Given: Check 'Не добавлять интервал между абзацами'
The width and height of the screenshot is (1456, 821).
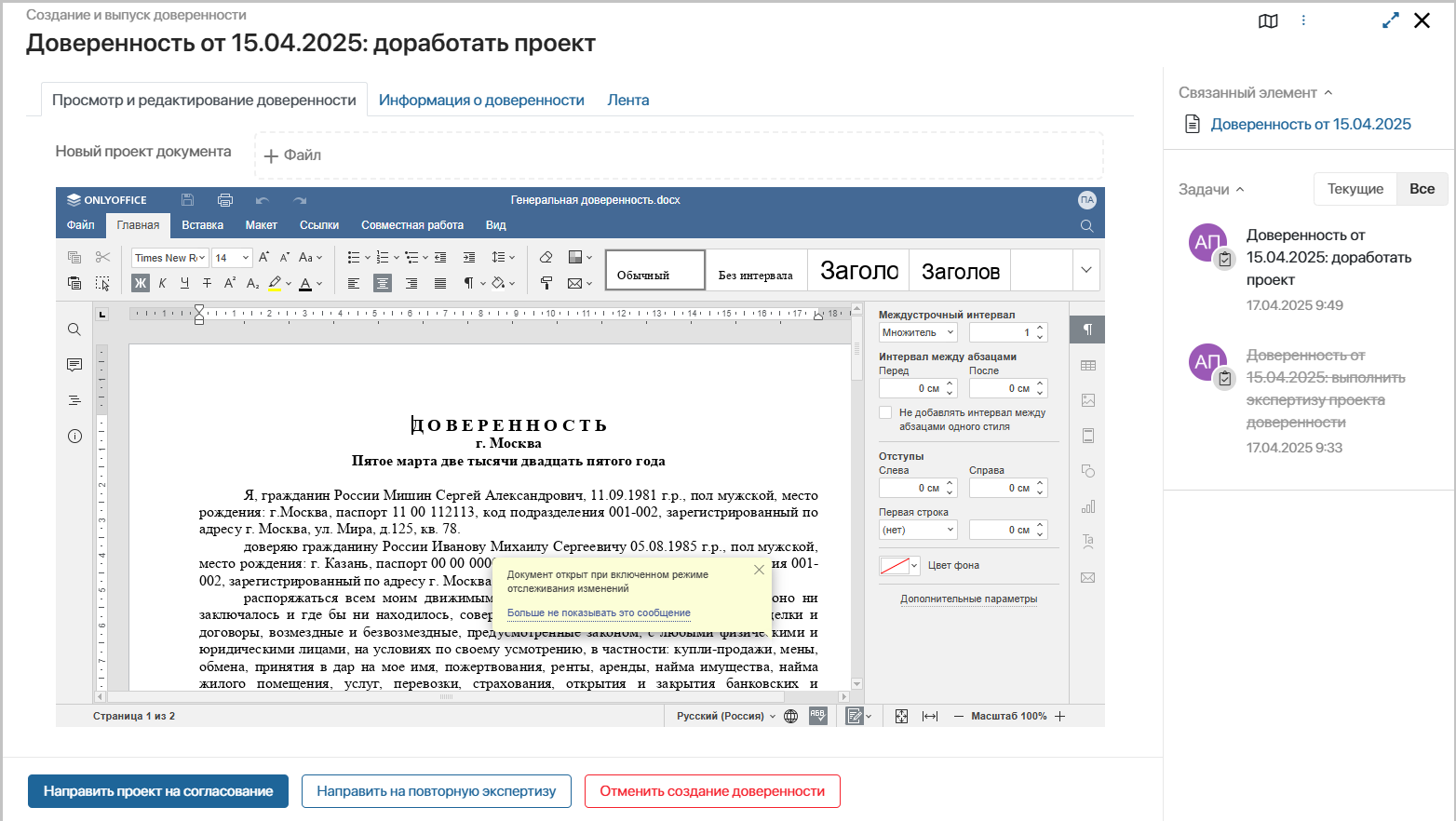Looking at the screenshot, I should (x=885, y=412).
